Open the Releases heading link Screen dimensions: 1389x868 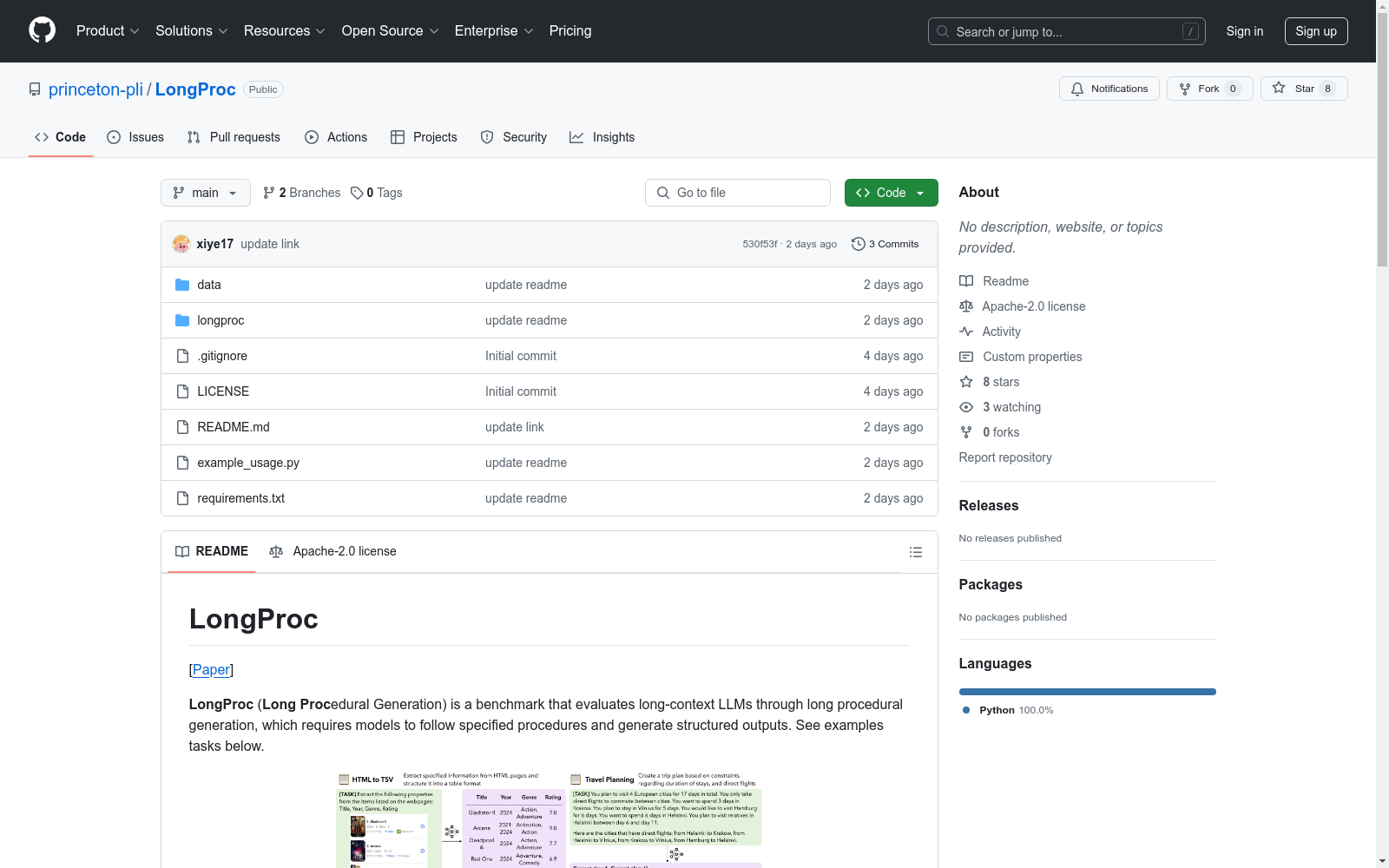coord(989,505)
